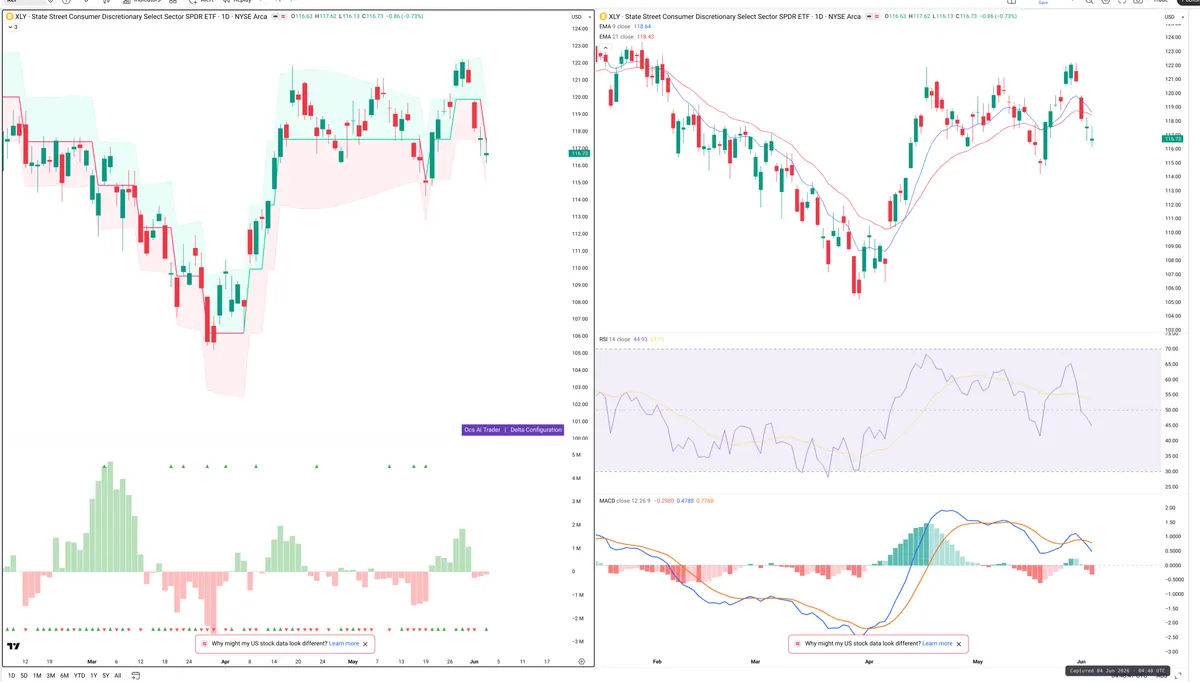The height and width of the screenshot is (682, 1200).
Task: Click the XLY symbol logo in right chart
Action: pos(603,17)
